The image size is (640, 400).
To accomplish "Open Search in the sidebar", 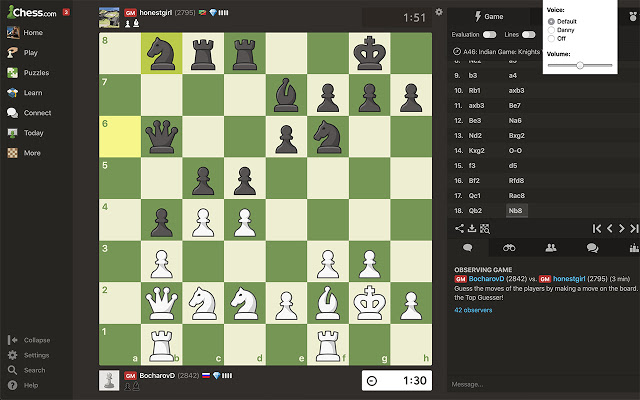I will click(27, 370).
